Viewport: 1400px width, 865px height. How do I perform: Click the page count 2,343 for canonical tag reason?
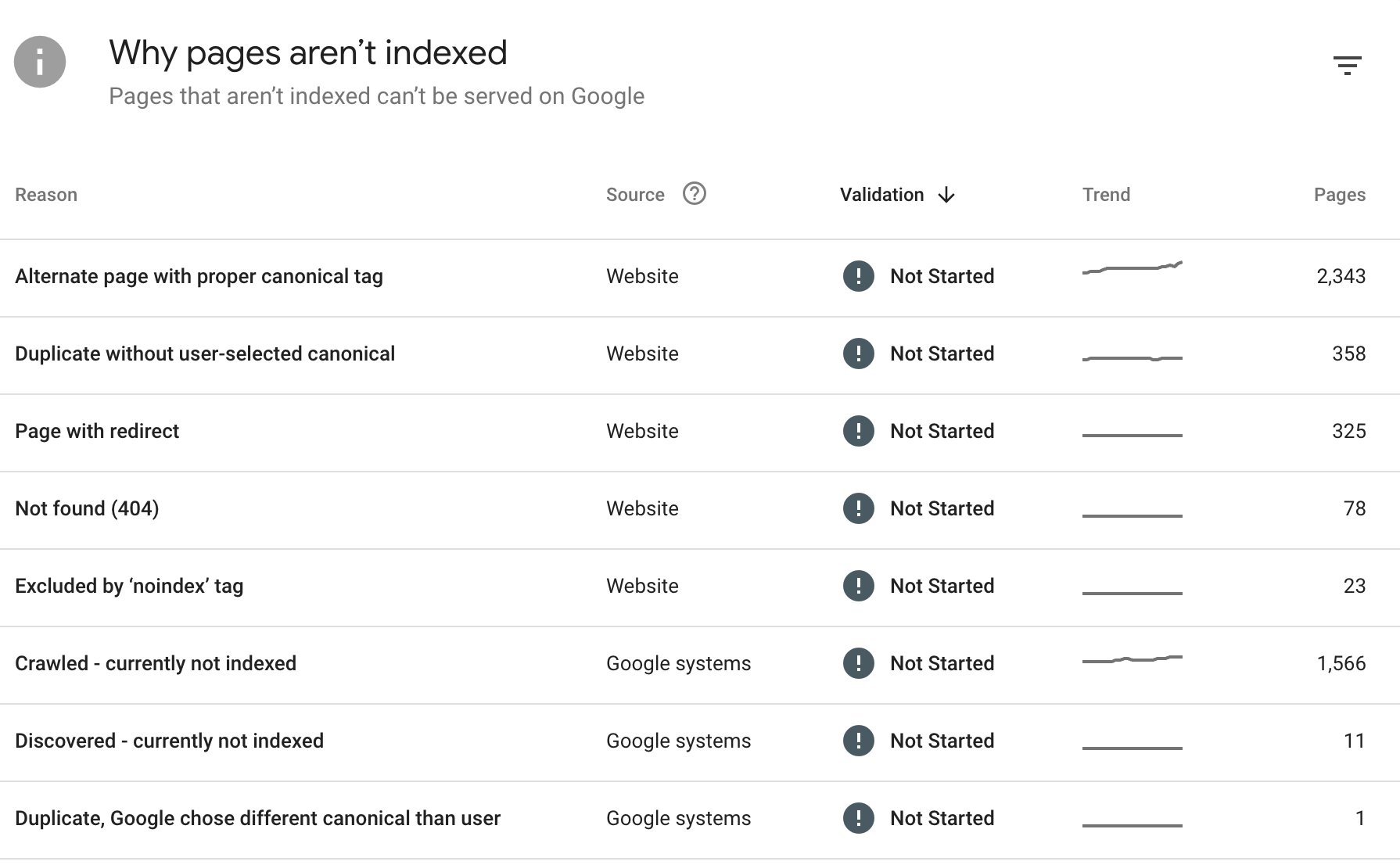coord(1341,276)
